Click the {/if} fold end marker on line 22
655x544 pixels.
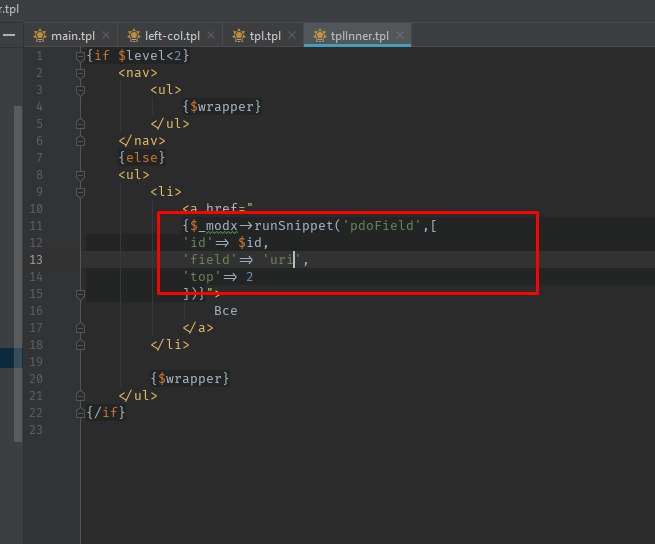coord(80,413)
